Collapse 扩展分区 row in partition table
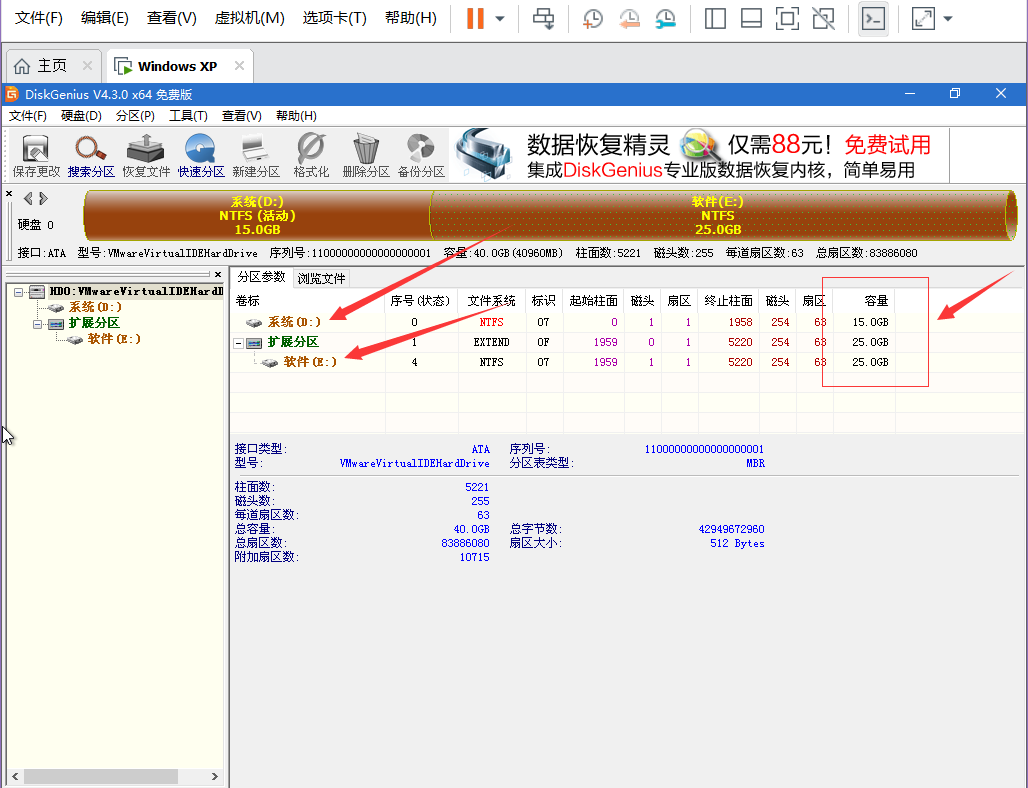The width and height of the screenshot is (1028, 788). tap(239, 343)
